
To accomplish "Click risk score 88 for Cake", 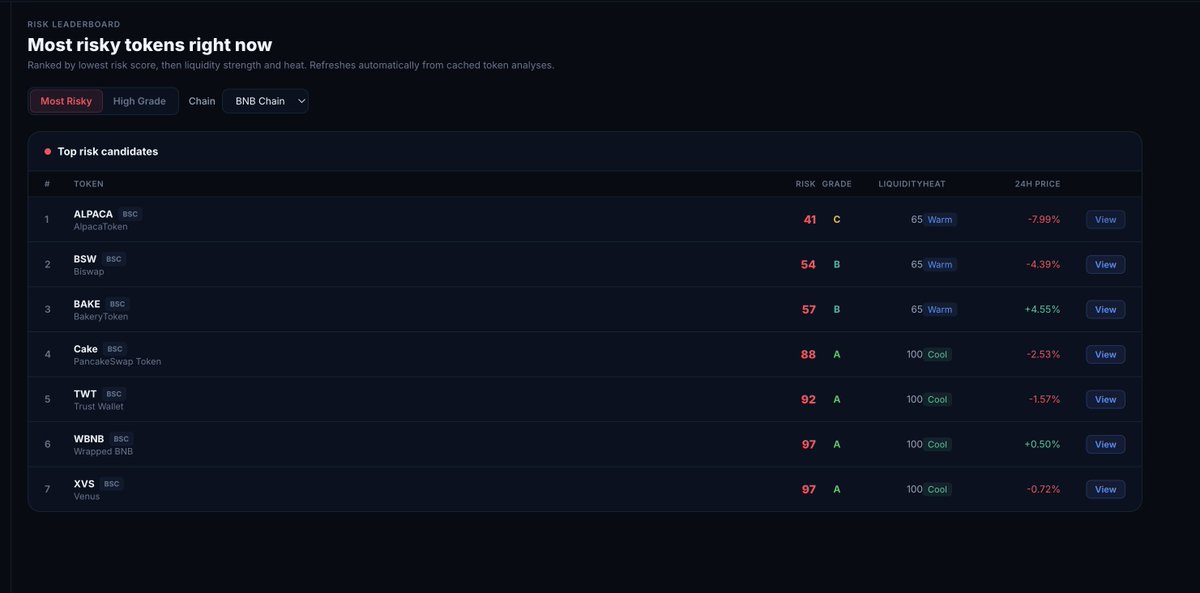I will [808, 355].
